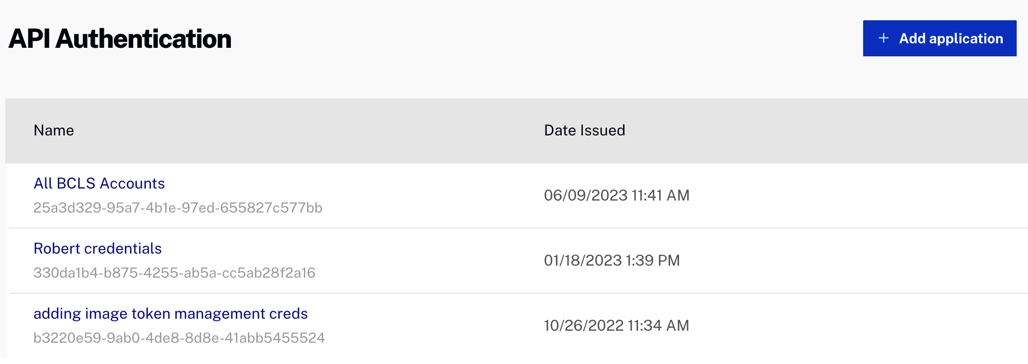This screenshot has width=1028, height=364.
Task: Sort by the Name column header
Action: [x=54, y=131]
